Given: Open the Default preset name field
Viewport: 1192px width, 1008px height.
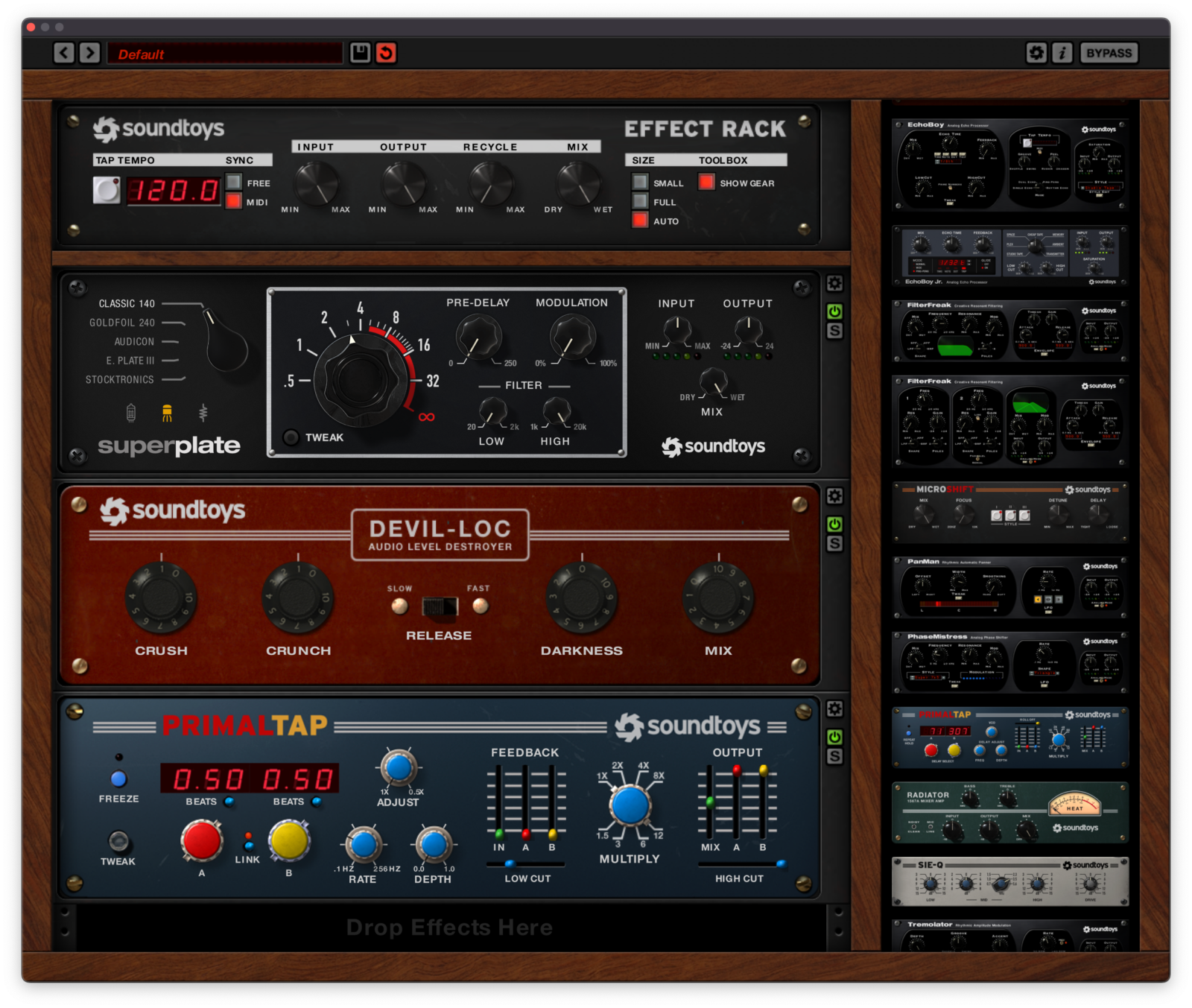Looking at the screenshot, I should point(225,54).
